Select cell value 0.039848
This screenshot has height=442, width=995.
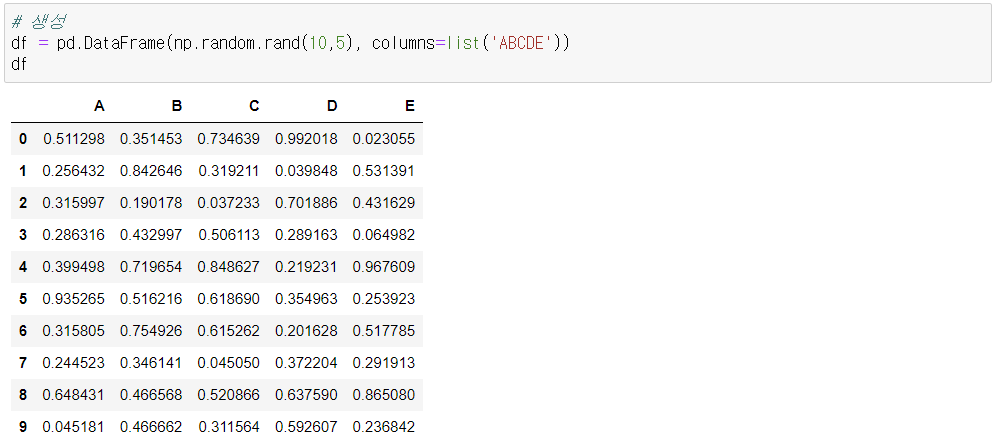[x=306, y=171]
